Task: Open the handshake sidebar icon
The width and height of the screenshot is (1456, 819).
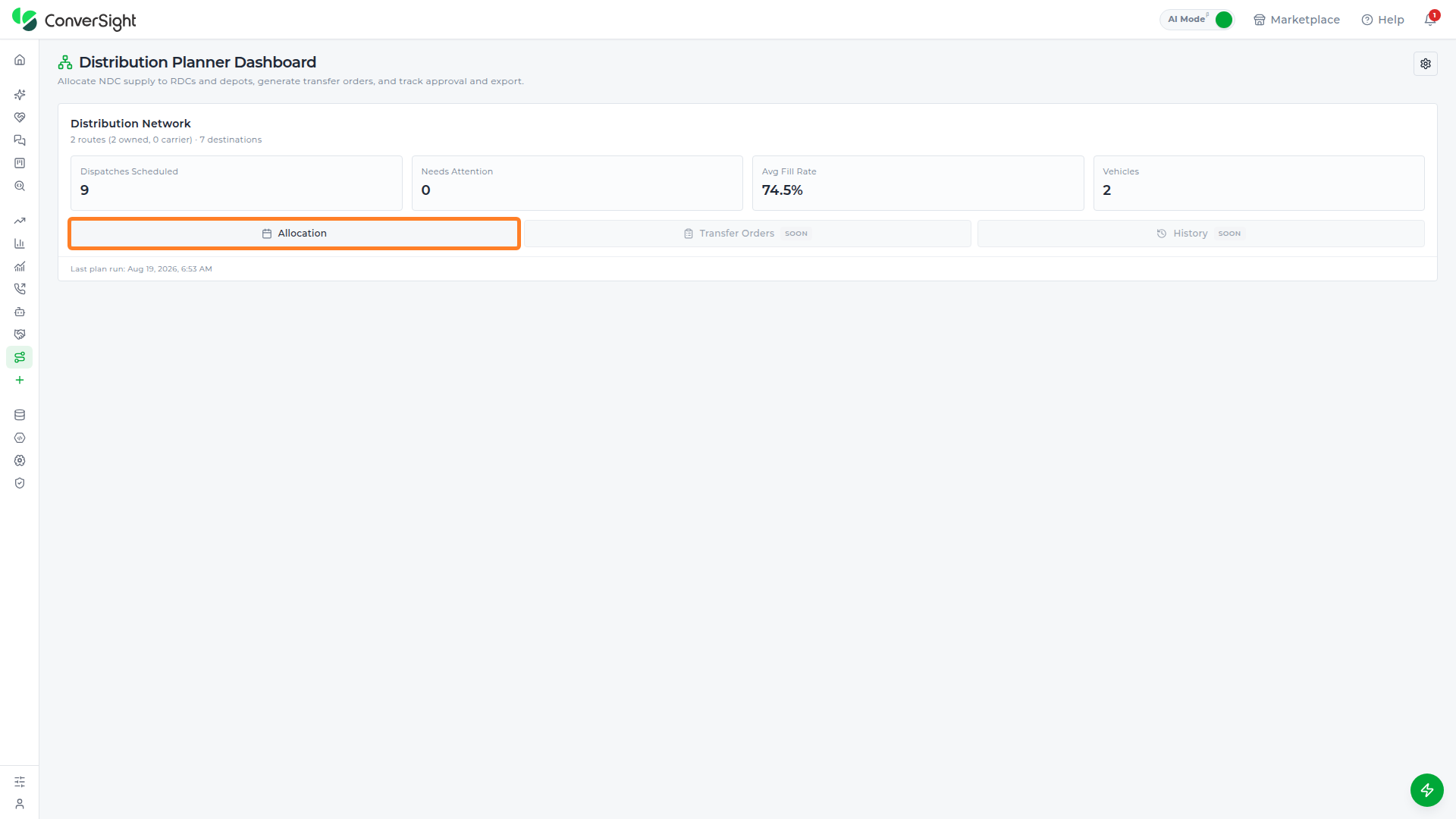Action: 20,334
